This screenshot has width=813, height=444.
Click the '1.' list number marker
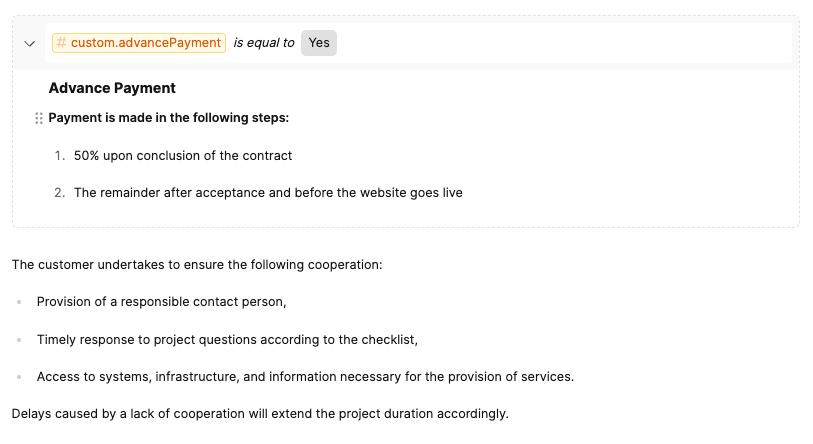[x=60, y=156]
